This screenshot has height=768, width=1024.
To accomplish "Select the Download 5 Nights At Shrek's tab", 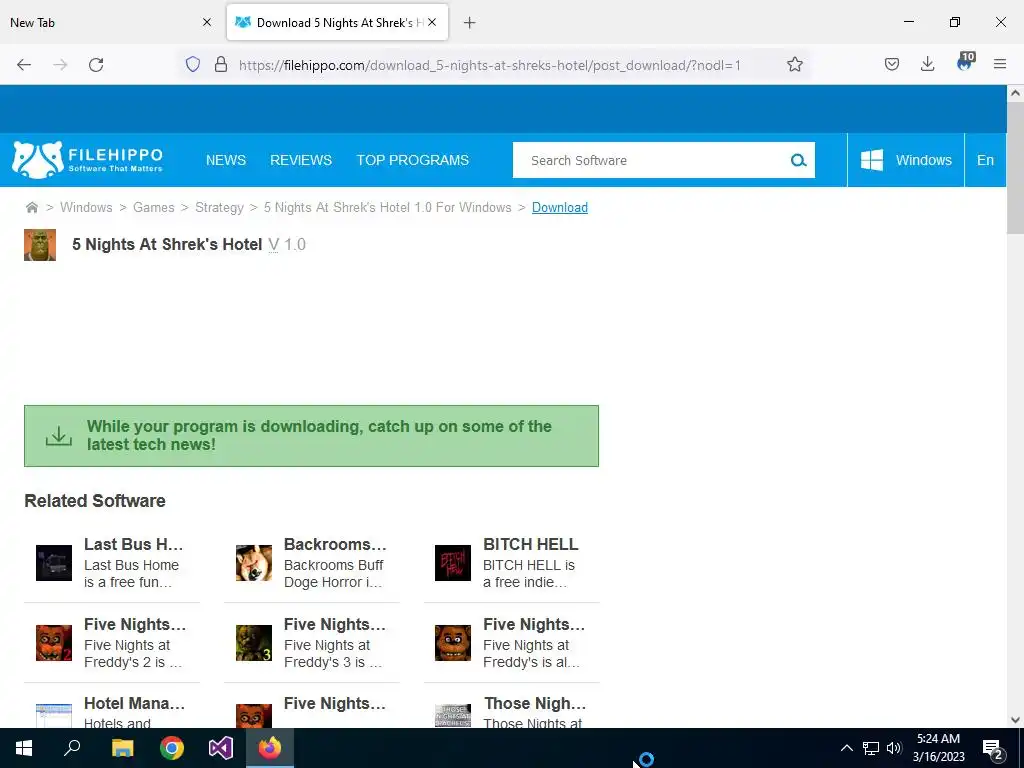I will point(338,22).
